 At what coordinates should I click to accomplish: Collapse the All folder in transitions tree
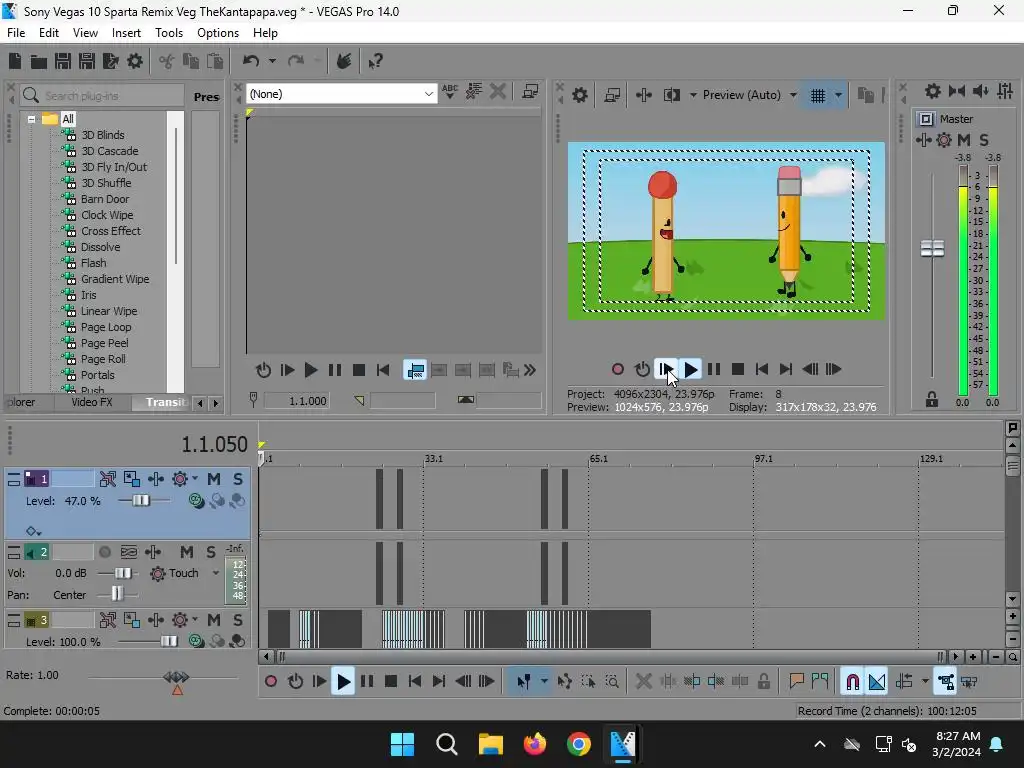tap(31, 120)
